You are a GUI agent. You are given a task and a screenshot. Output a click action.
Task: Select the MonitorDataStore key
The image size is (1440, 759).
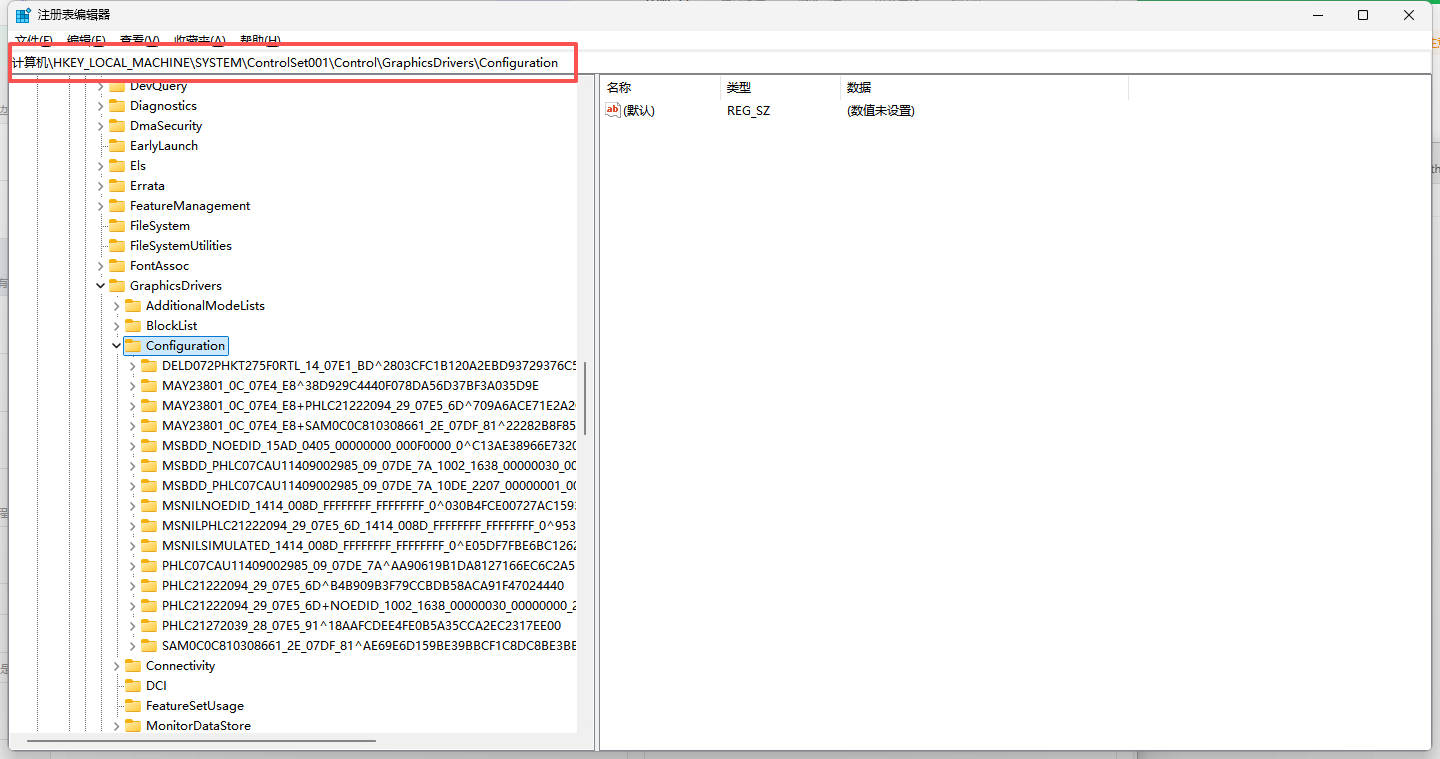point(198,726)
